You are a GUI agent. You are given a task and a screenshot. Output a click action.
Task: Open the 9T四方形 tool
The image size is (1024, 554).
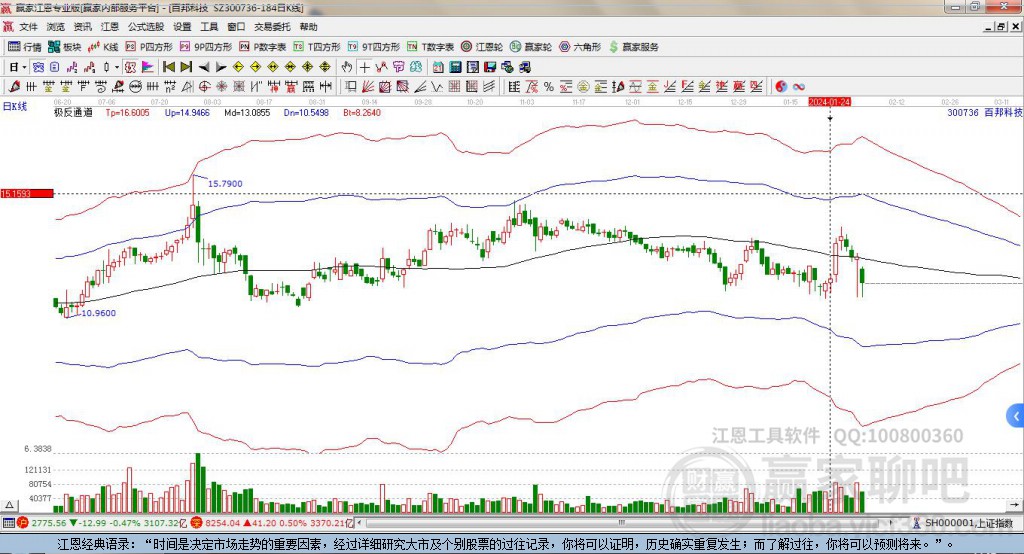(374, 47)
